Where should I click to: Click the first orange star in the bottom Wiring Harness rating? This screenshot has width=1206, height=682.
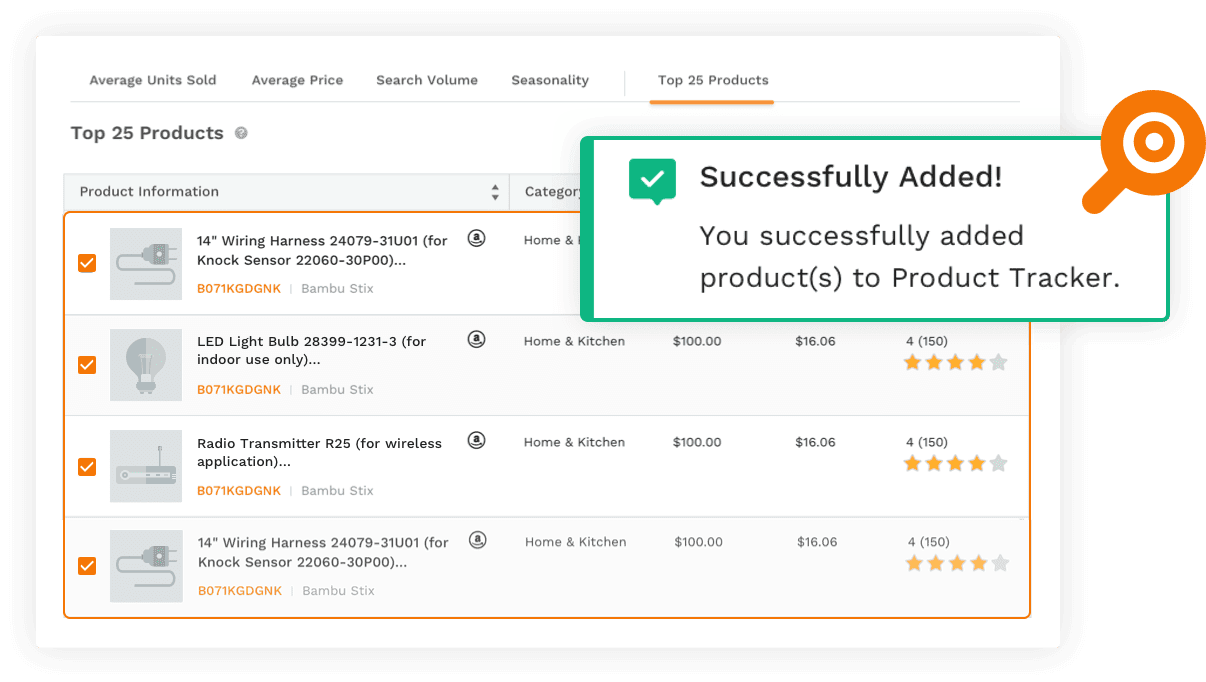tap(913, 563)
